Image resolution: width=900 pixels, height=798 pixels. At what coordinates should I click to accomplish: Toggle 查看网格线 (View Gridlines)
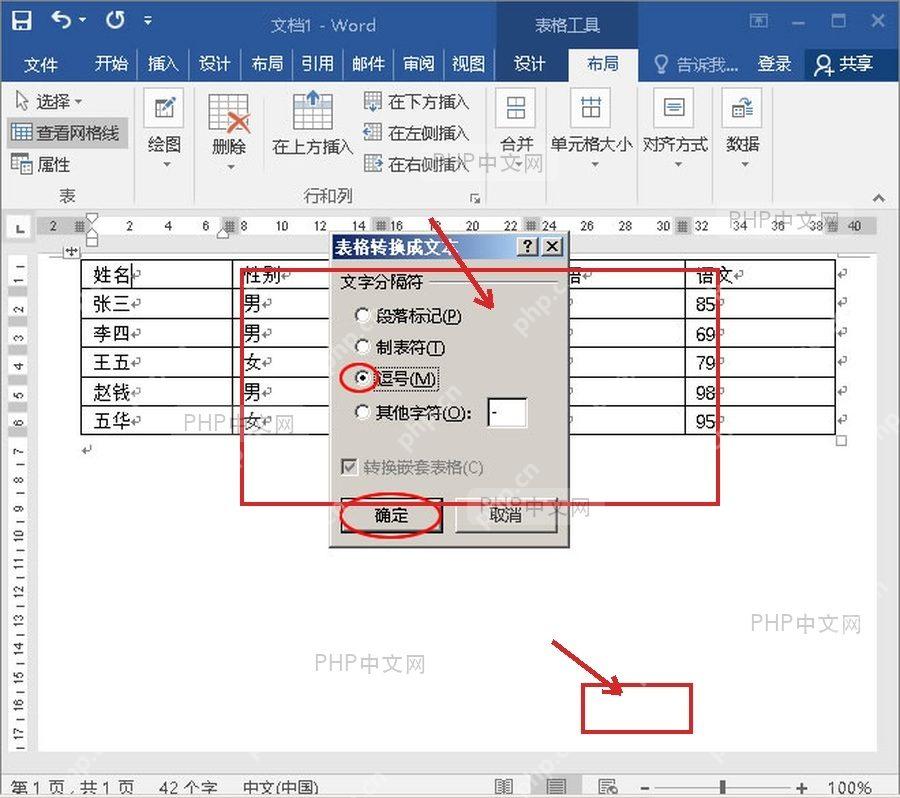click(x=66, y=133)
